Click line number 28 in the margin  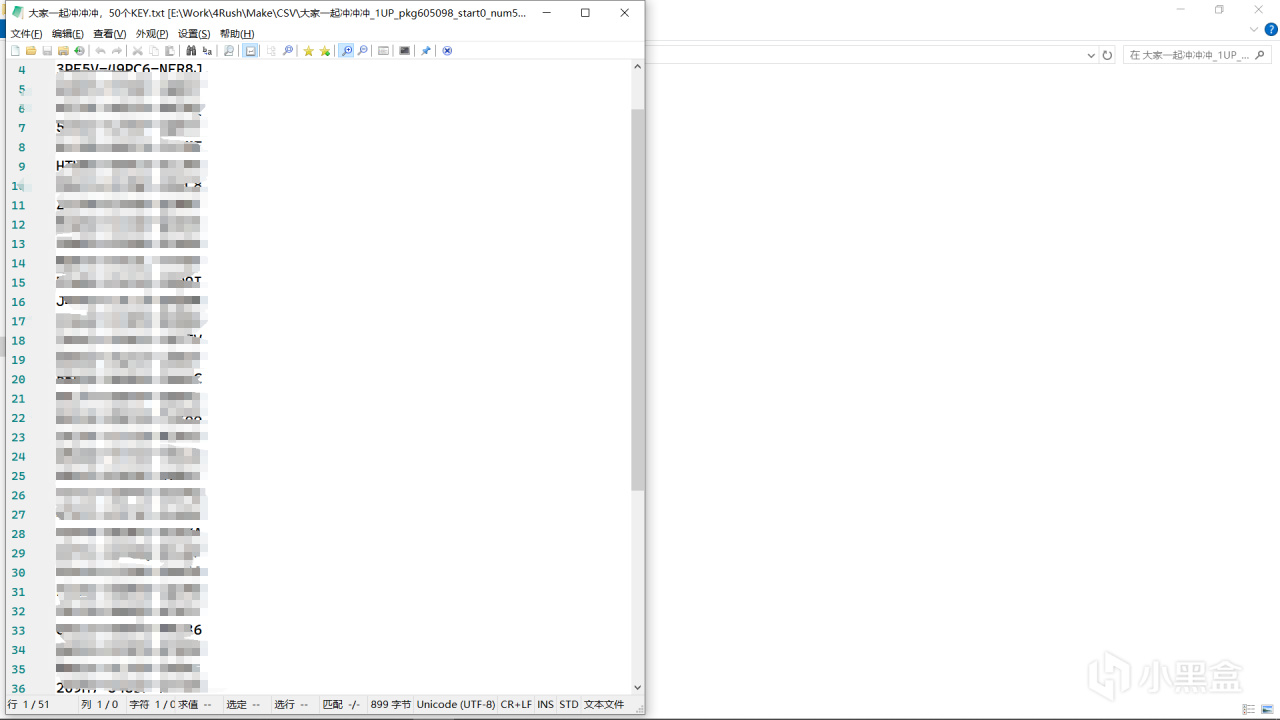pos(19,534)
